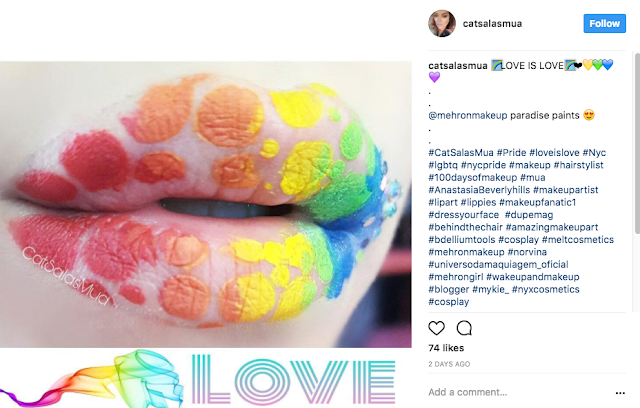
Task: Open the #nyxcosmetics hashtag
Action: pyautogui.click(x=546, y=289)
